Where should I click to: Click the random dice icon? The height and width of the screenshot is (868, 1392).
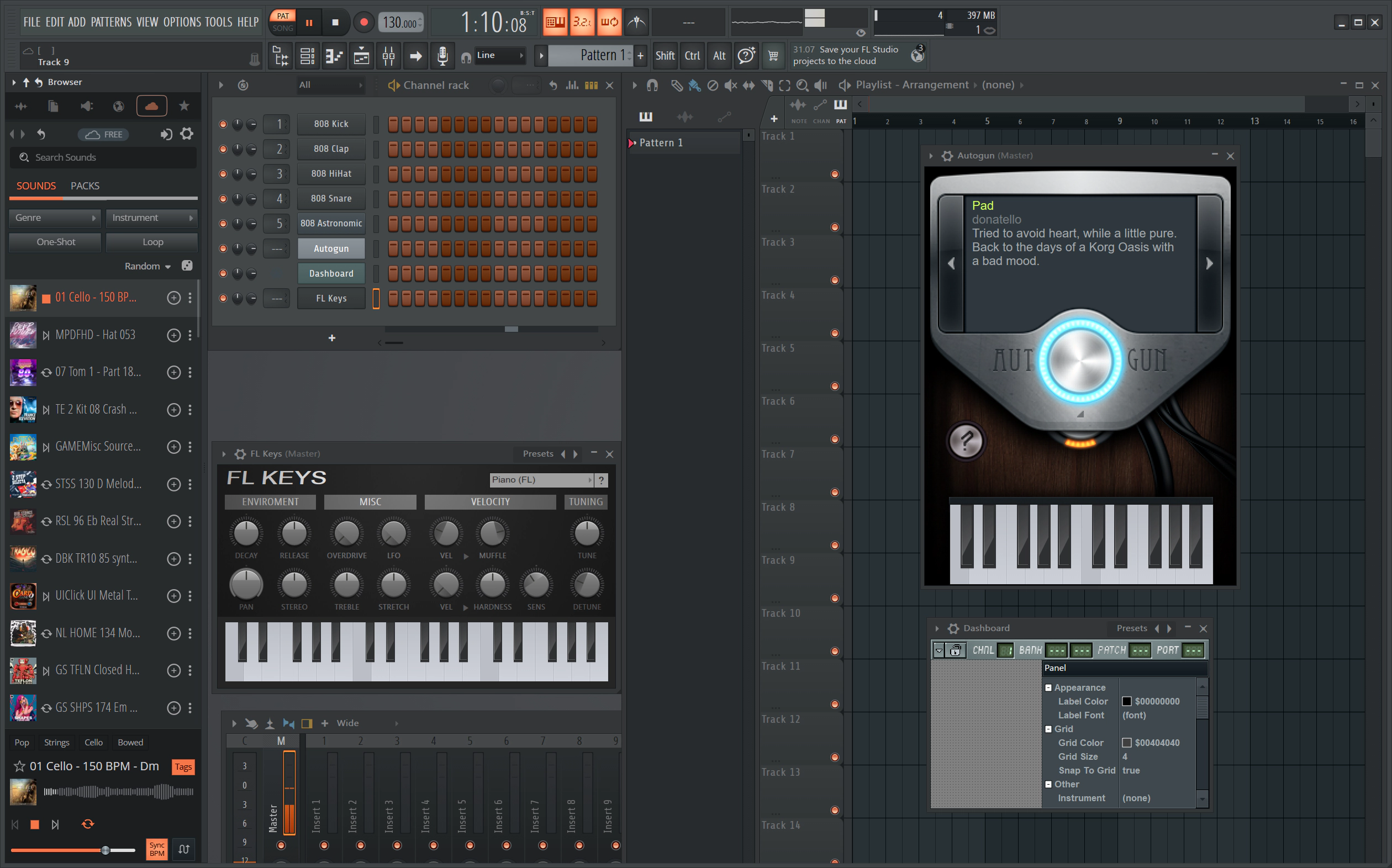(187, 266)
